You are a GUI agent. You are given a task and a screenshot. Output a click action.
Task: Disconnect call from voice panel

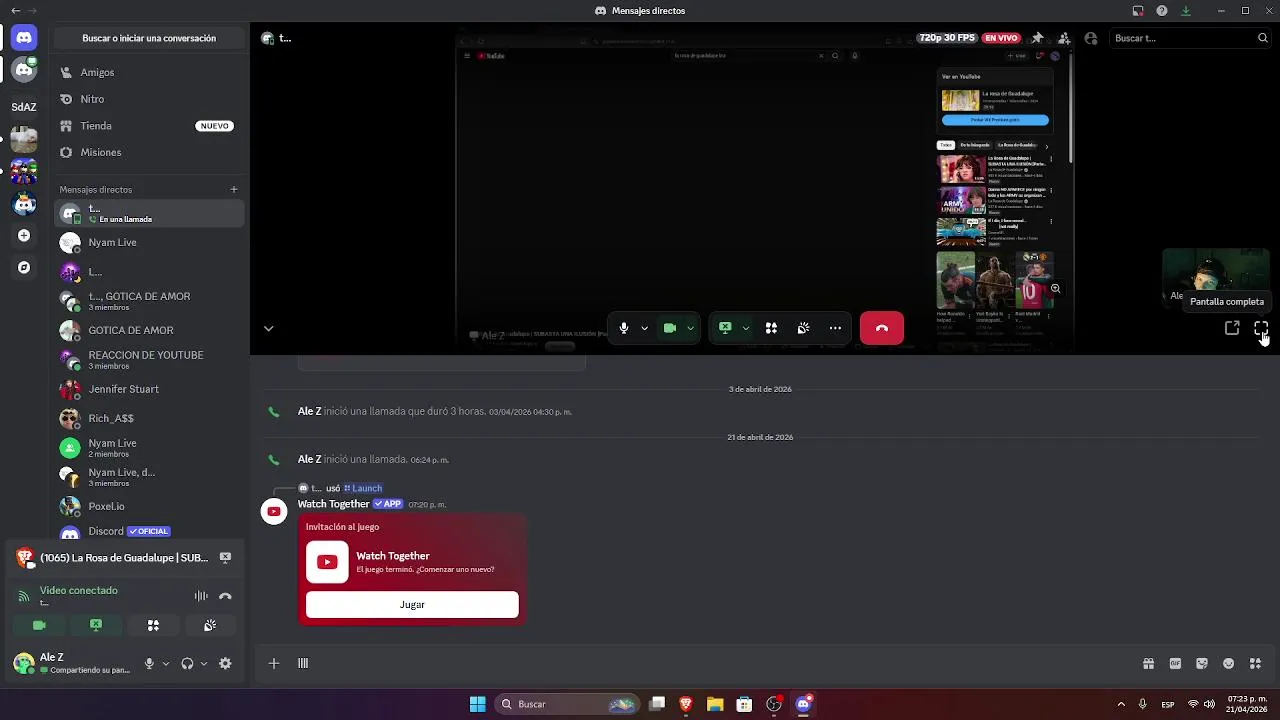pos(225,596)
